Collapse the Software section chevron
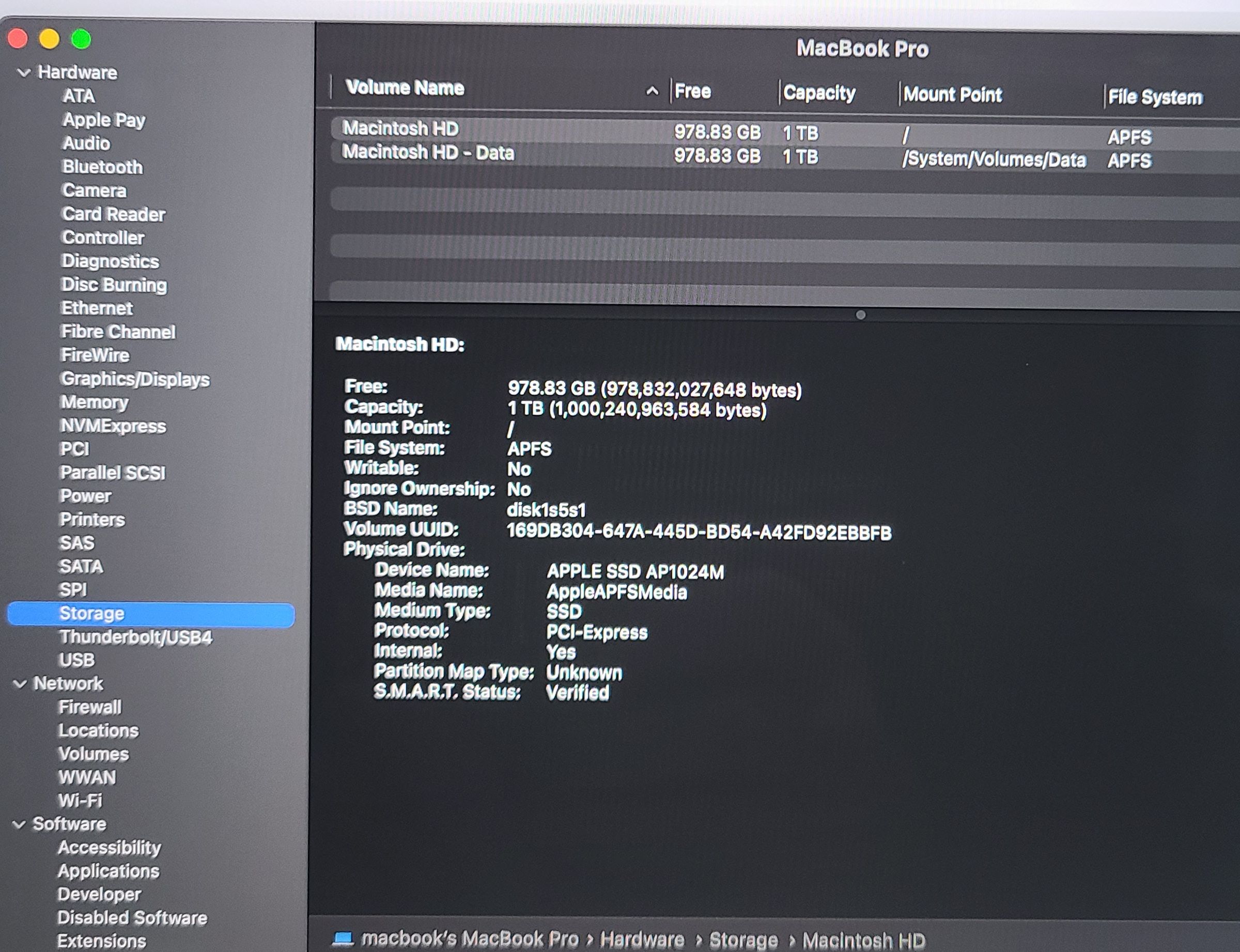Image resolution: width=1240 pixels, height=952 pixels. coord(19,824)
